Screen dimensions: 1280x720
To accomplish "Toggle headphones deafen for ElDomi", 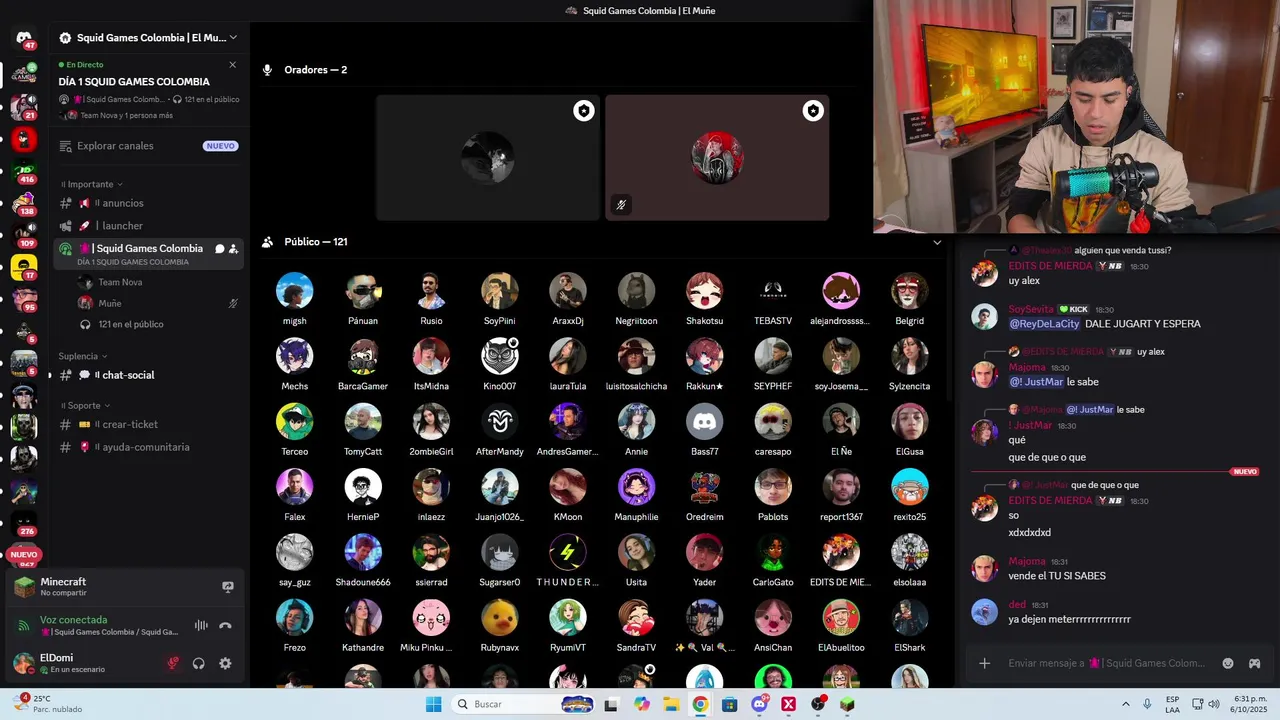I will click(x=199, y=663).
